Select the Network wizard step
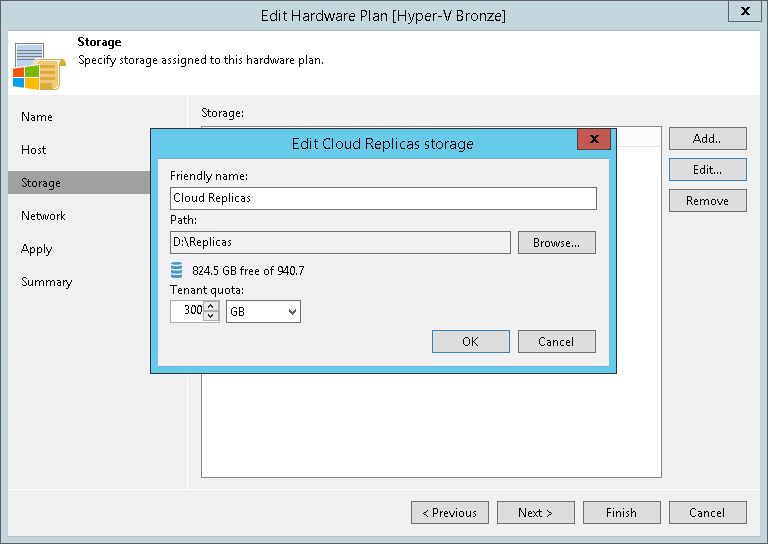This screenshot has width=768, height=544. pyautogui.click(x=43, y=216)
